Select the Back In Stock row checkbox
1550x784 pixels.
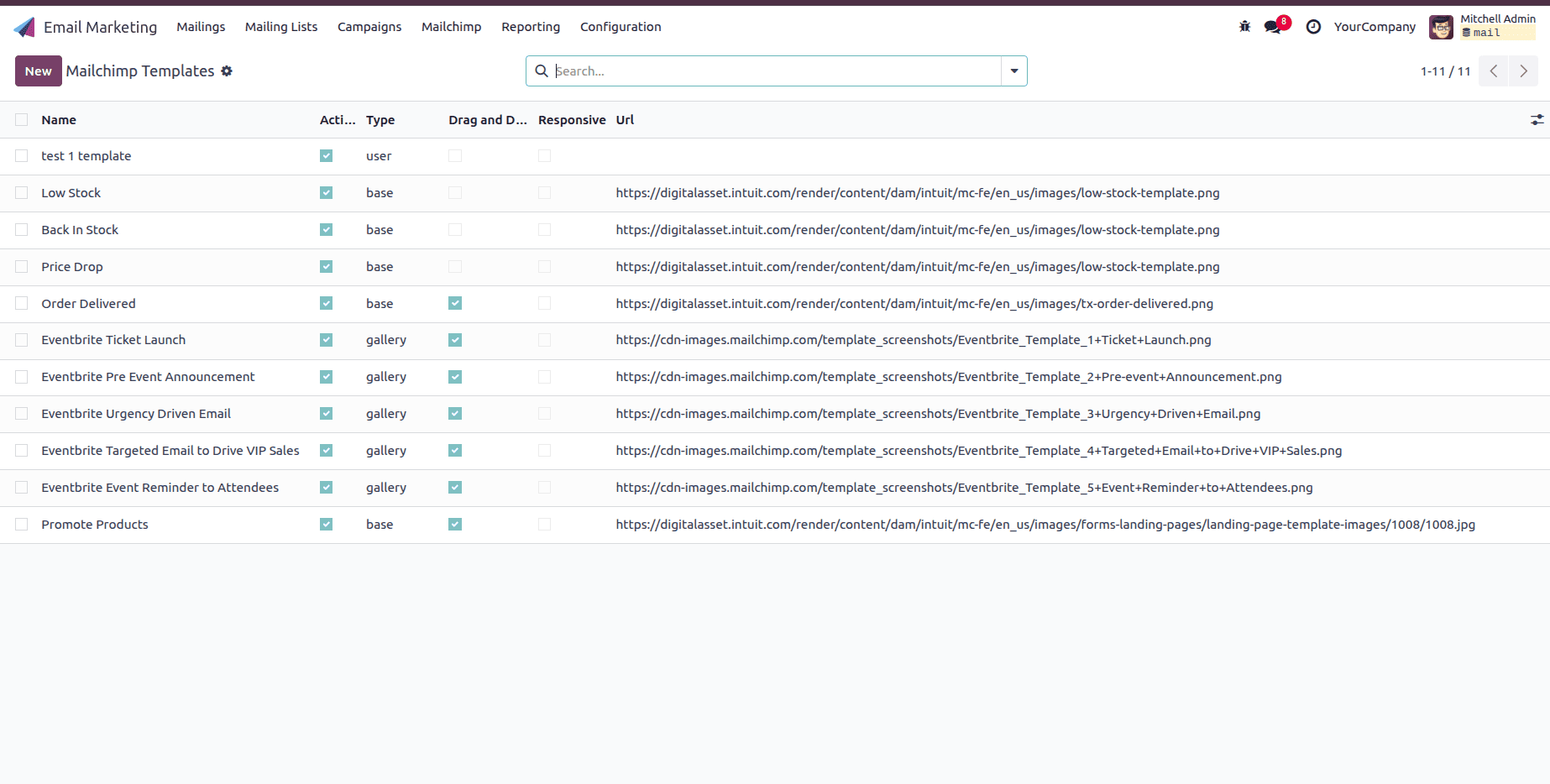(22, 230)
